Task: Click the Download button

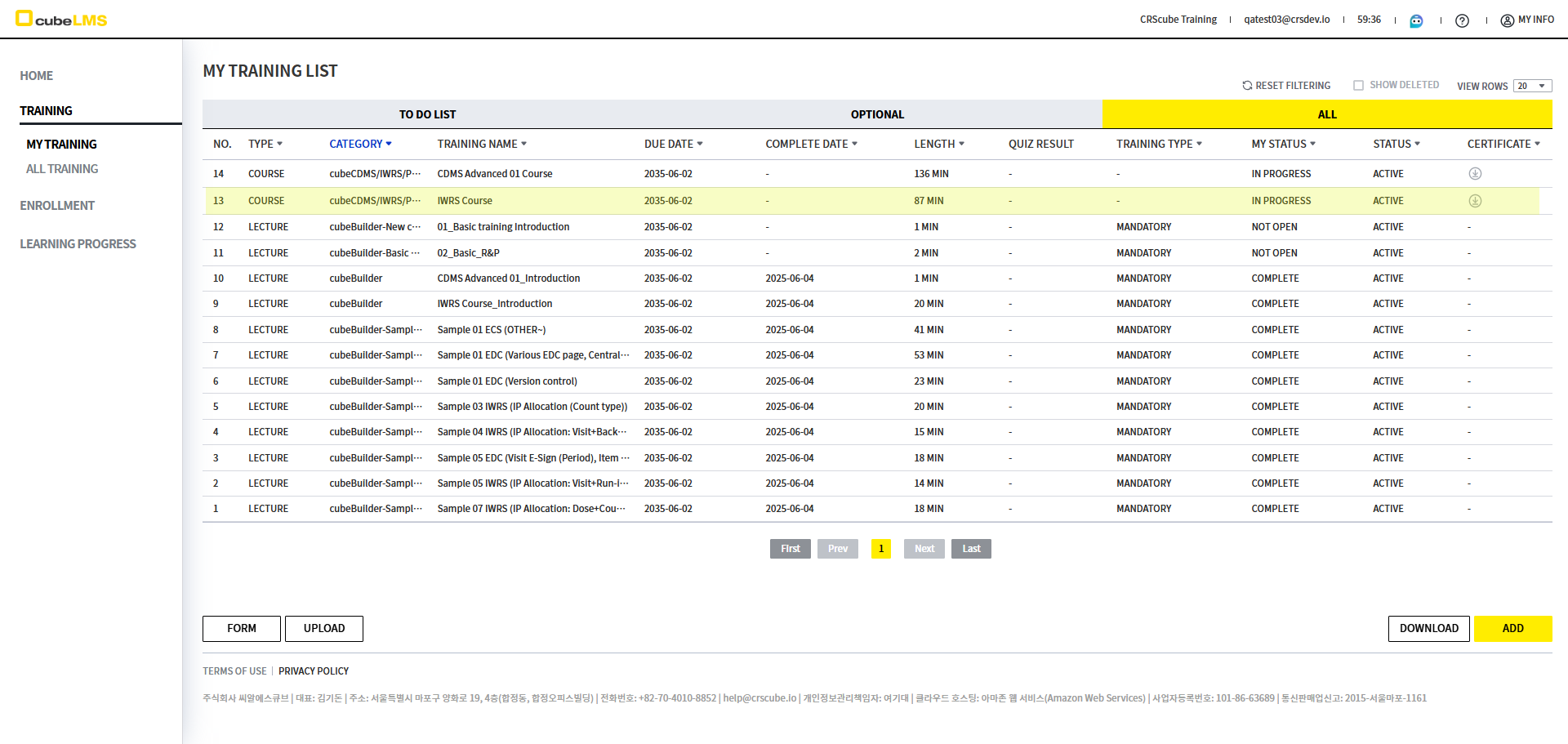Action: click(1428, 628)
